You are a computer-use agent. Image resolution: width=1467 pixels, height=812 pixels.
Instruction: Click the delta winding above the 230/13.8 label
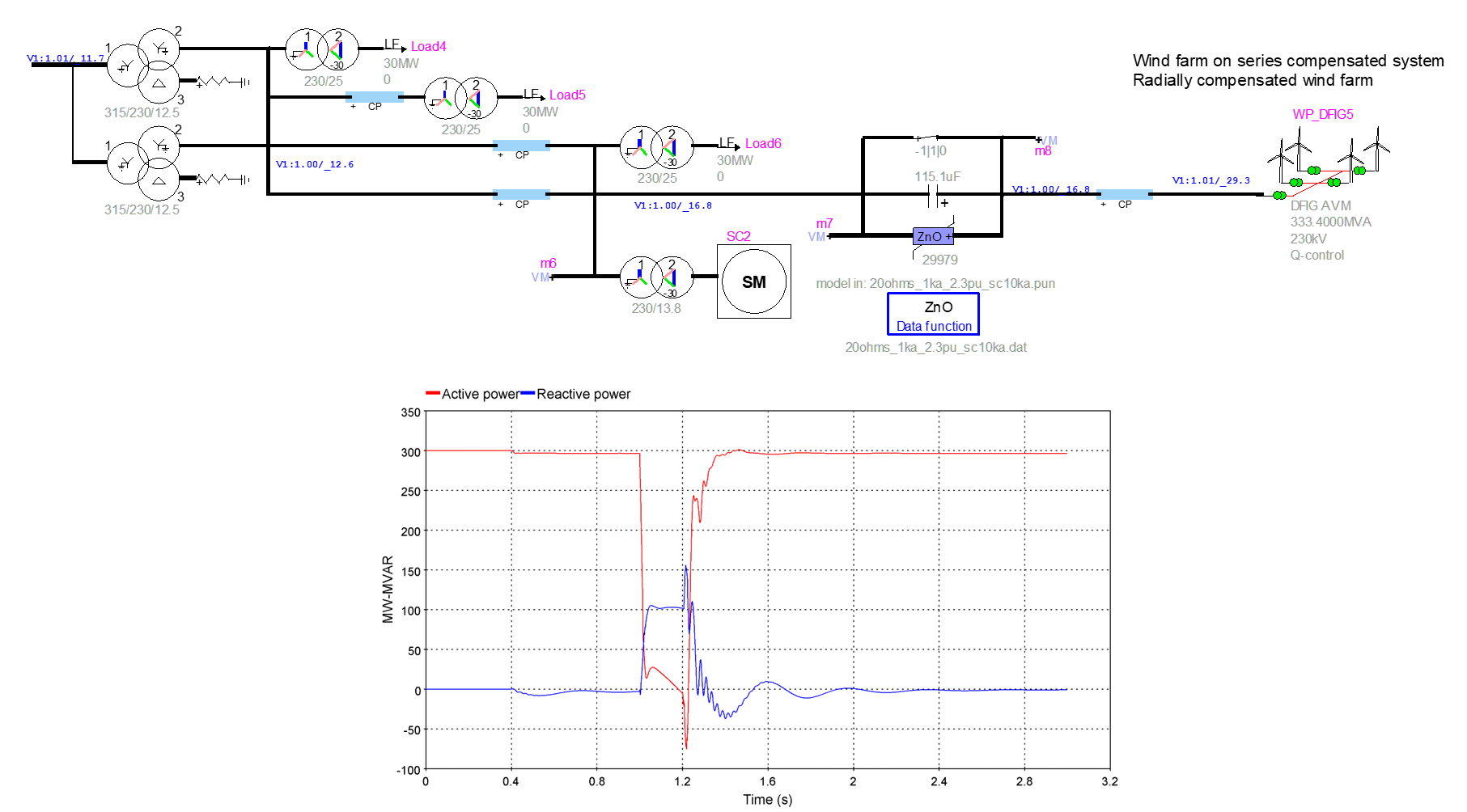(x=670, y=278)
